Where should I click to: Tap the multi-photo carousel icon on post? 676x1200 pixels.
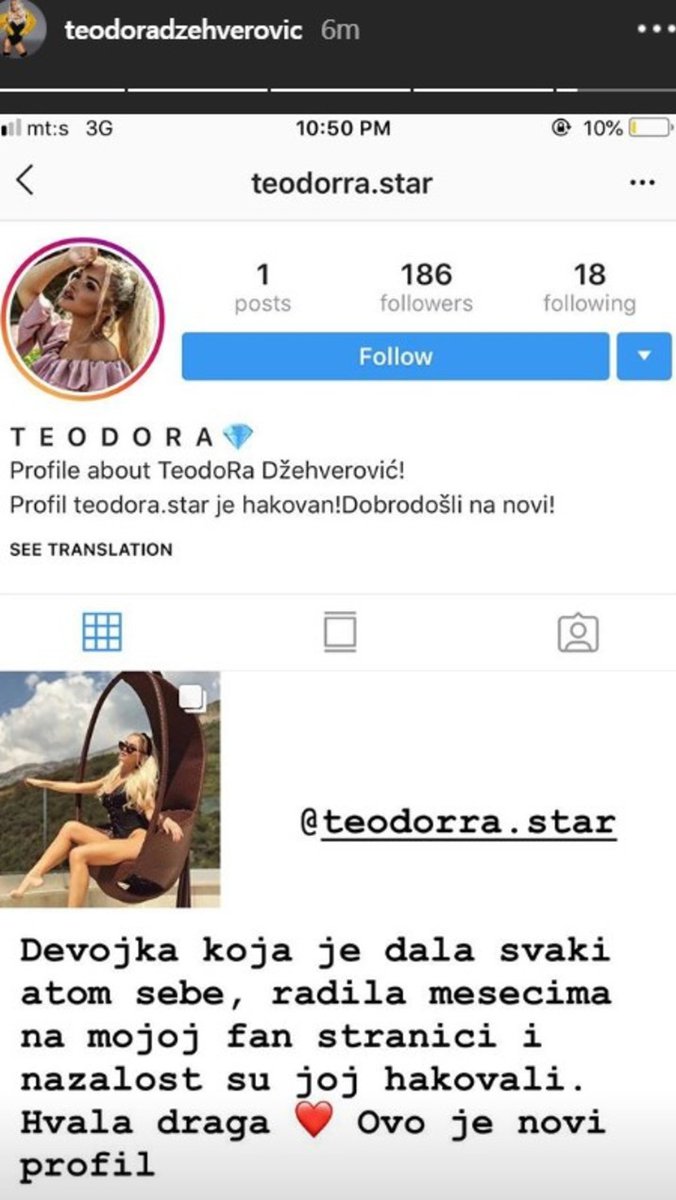coord(193,698)
